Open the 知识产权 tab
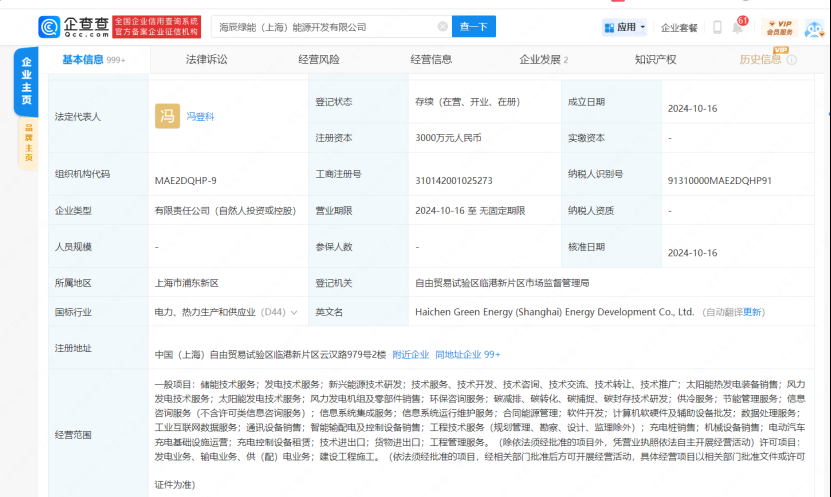Screen dimensions: 831x497 [655, 60]
